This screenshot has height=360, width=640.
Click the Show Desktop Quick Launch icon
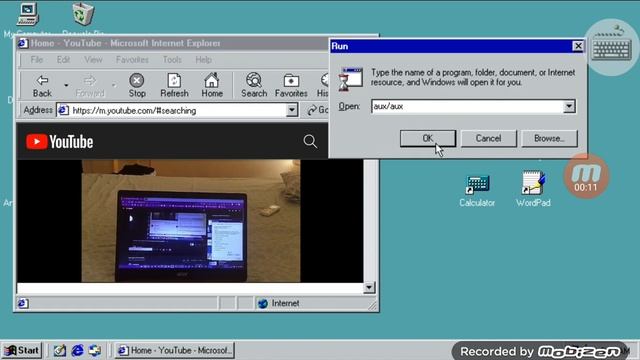pyautogui.click(x=60, y=350)
